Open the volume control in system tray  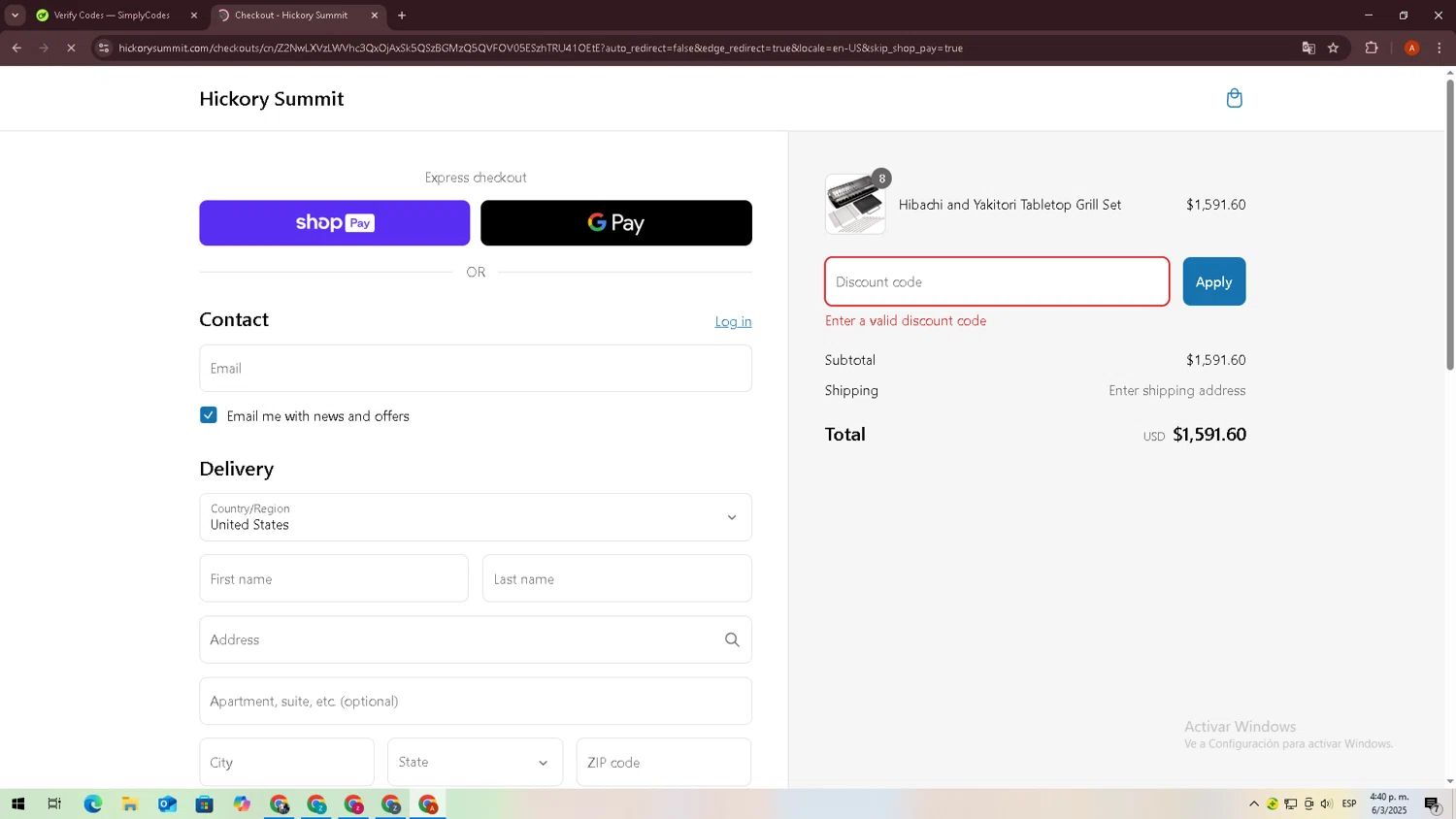[x=1327, y=803]
